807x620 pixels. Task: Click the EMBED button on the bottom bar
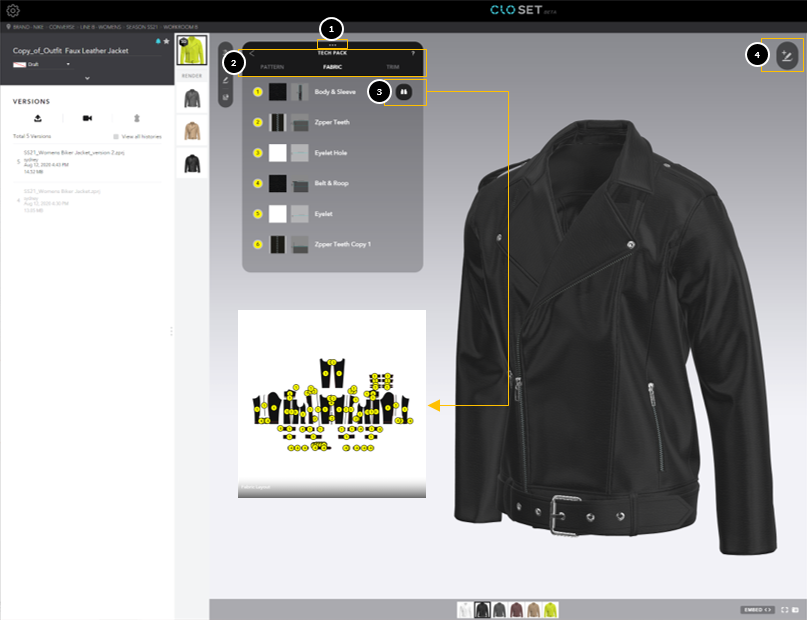pyautogui.click(x=757, y=609)
